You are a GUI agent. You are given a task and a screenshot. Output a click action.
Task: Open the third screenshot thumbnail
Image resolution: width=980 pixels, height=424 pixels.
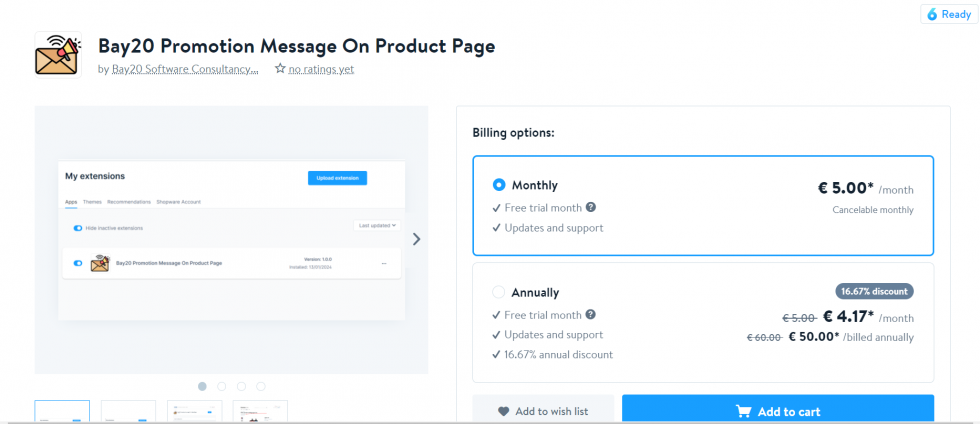point(194,411)
